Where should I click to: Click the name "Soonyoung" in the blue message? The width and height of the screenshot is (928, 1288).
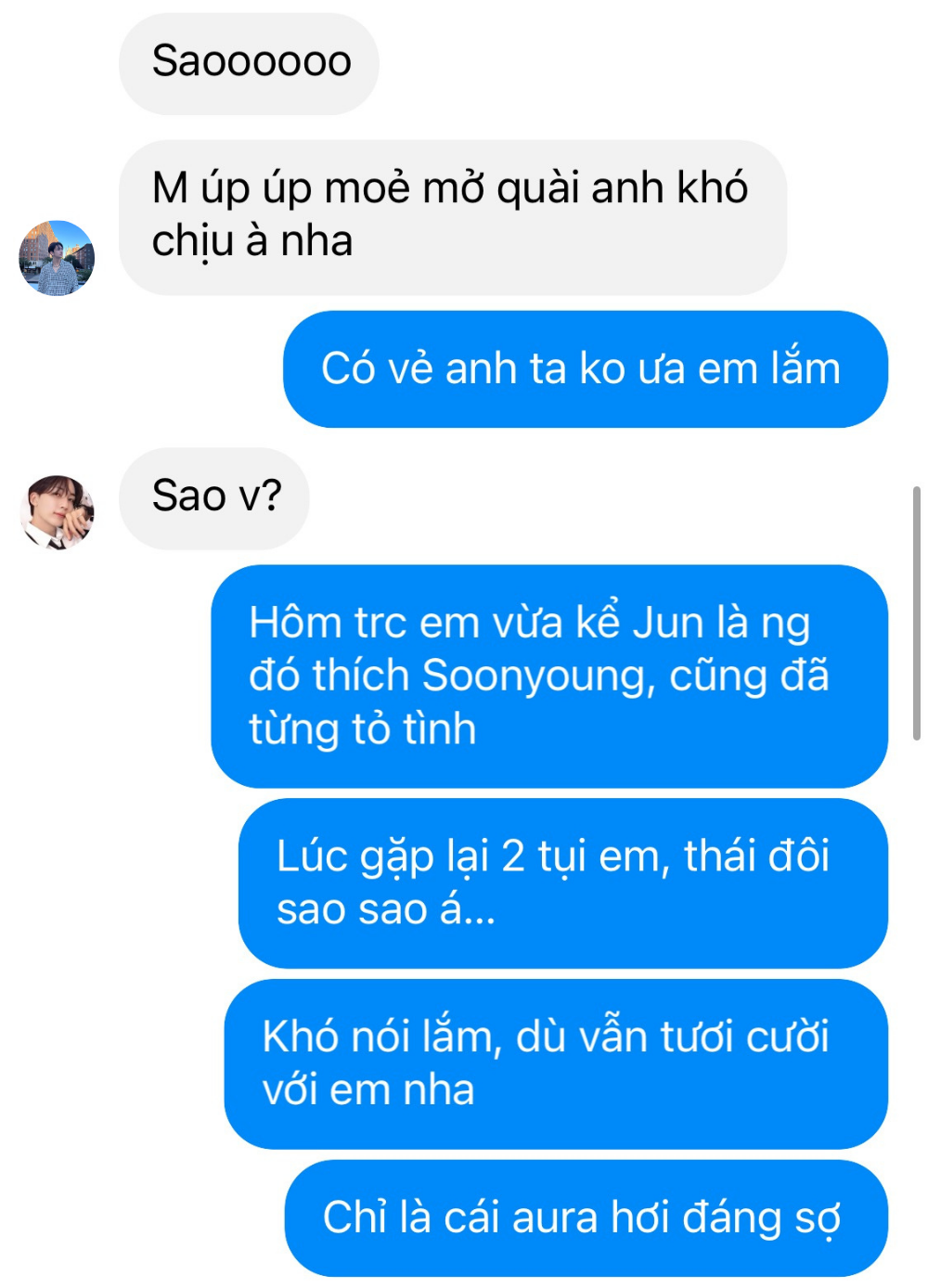(x=533, y=676)
